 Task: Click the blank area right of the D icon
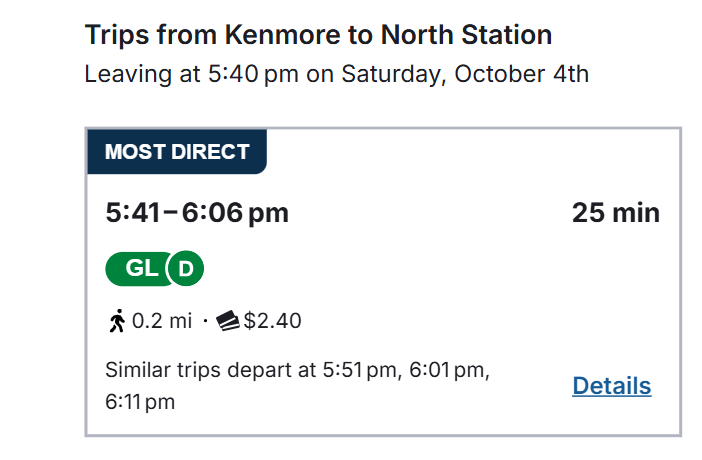[400, 268]
